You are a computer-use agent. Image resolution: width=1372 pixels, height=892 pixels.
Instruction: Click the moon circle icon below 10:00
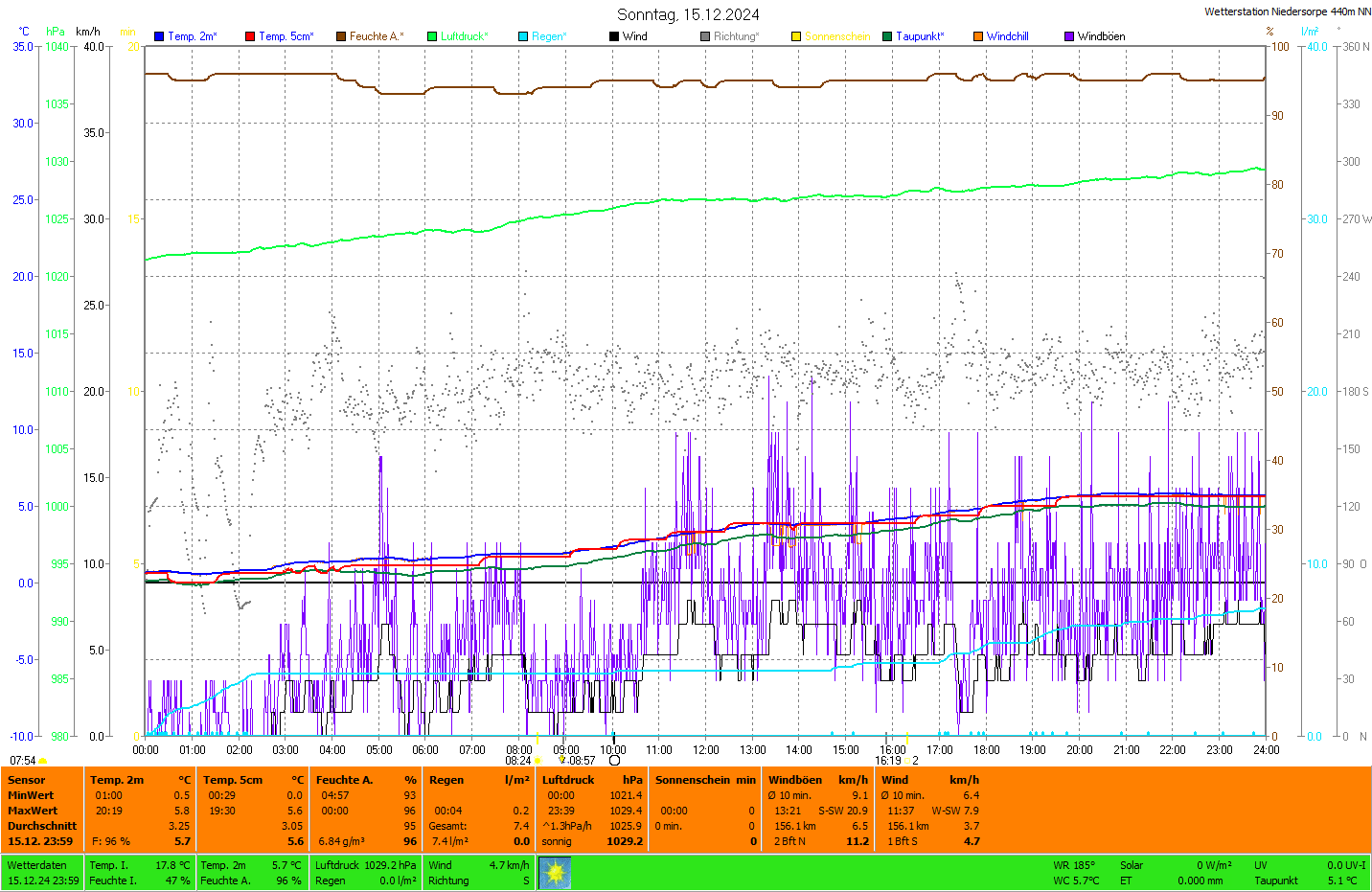614,761
